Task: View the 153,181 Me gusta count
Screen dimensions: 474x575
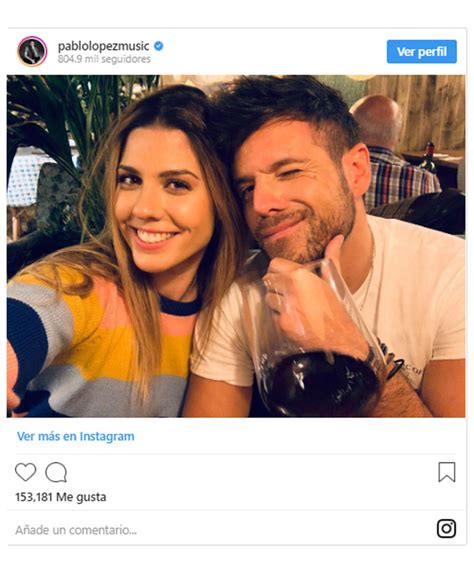Action: coord(61,497)
